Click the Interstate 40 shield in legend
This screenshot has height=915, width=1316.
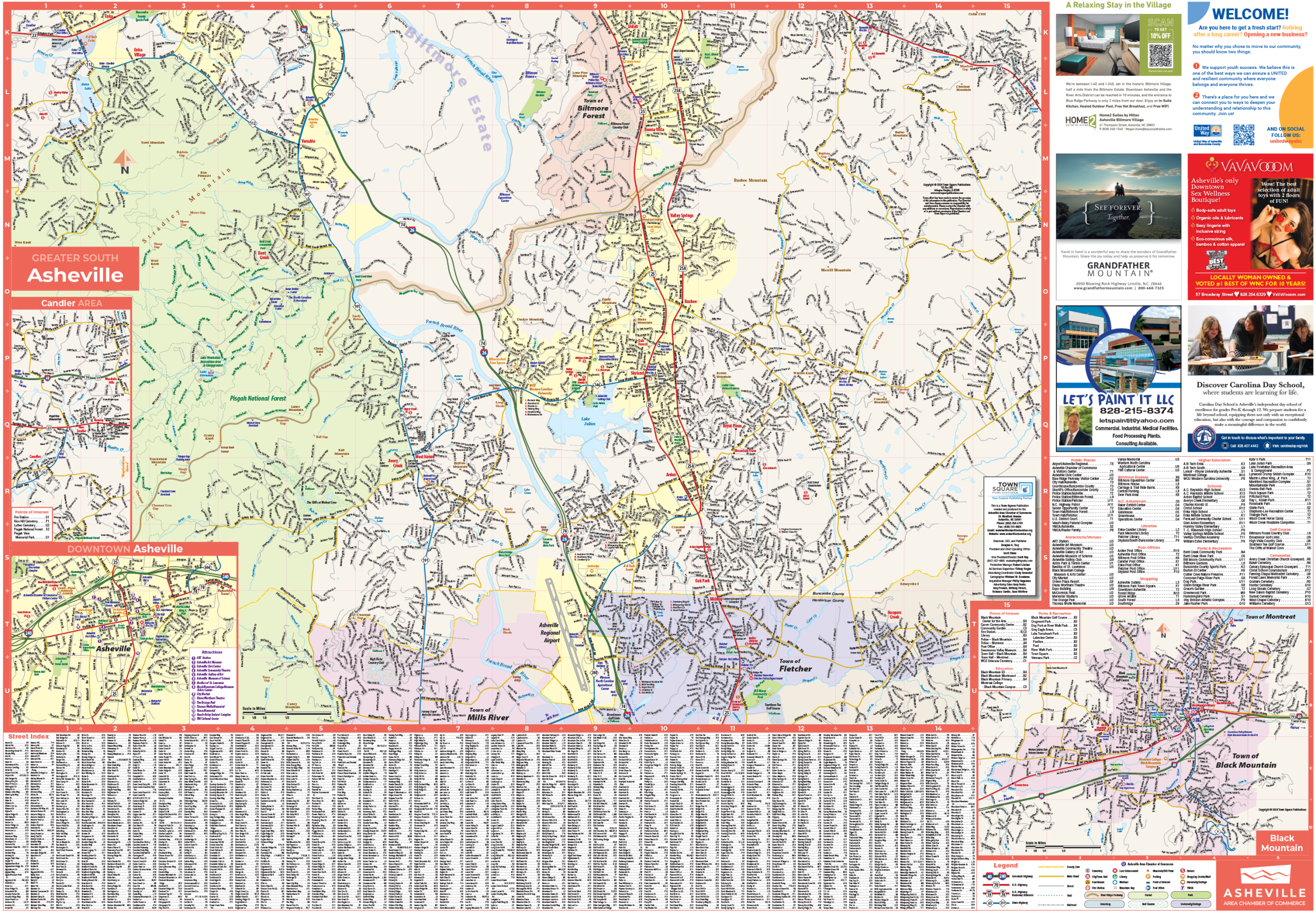(x=990, y=876)
